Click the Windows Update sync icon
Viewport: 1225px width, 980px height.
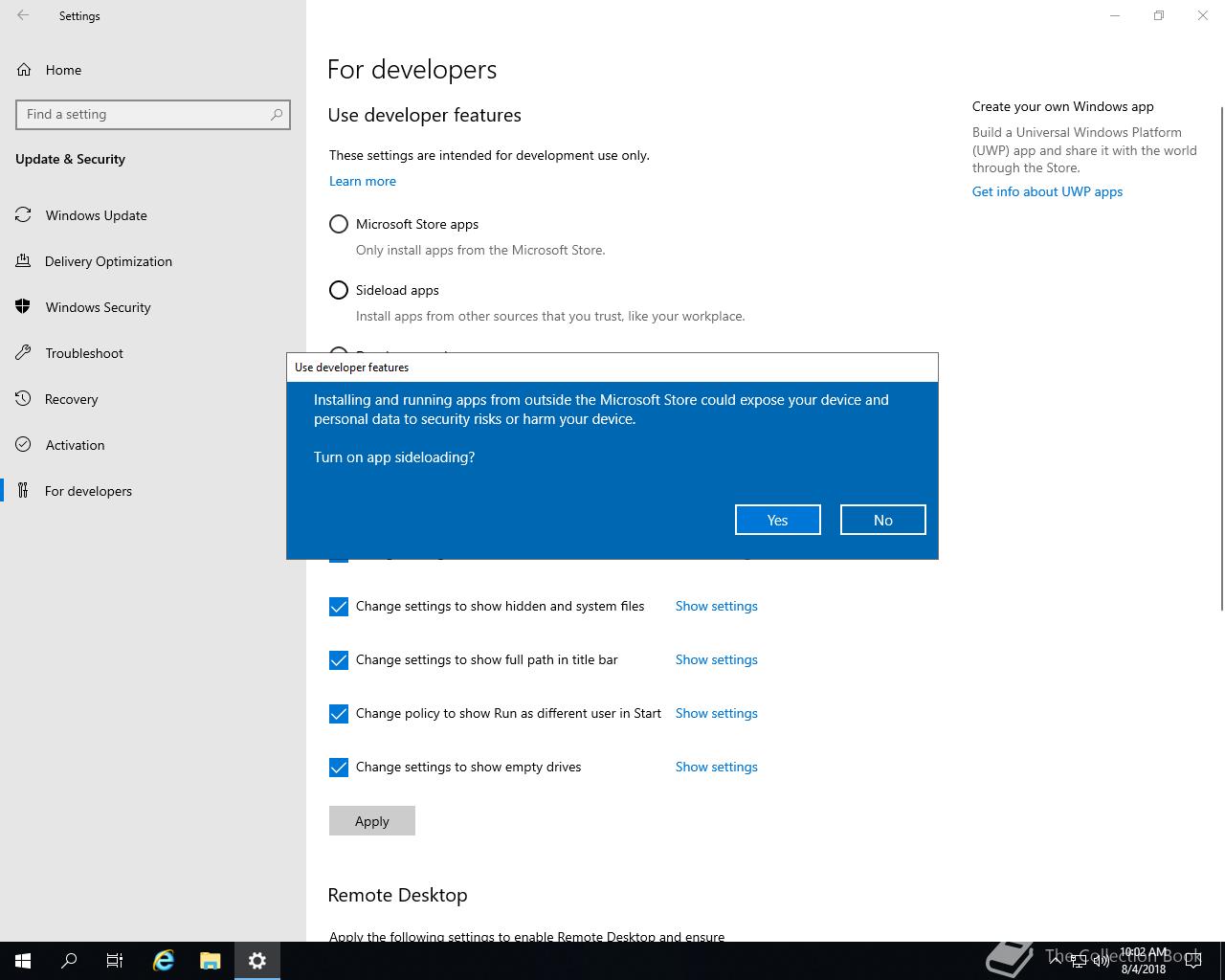[x=24, y=215]
